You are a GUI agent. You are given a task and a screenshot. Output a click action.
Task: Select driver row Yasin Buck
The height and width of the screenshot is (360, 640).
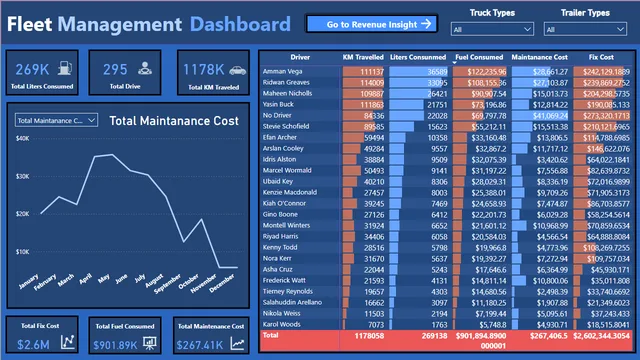tap(446, 104)
